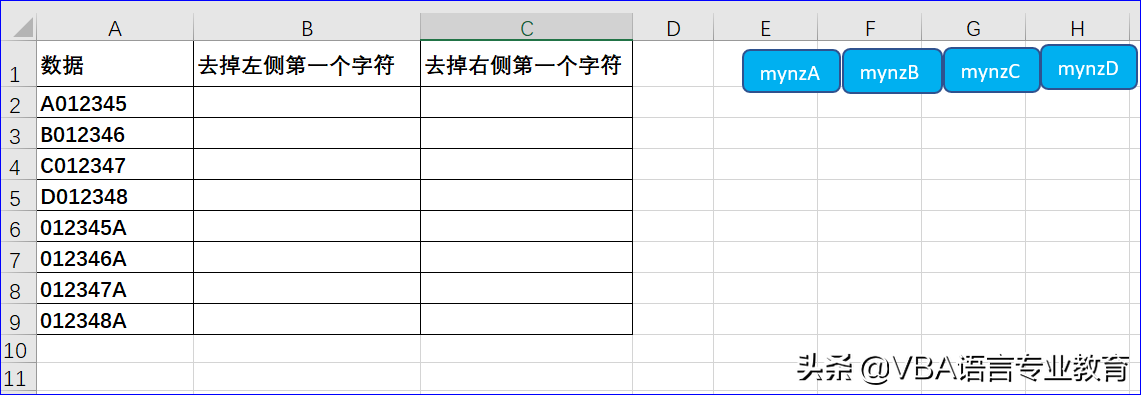Select row 1 header
1141x395 pixels.
tap(19, 64)
